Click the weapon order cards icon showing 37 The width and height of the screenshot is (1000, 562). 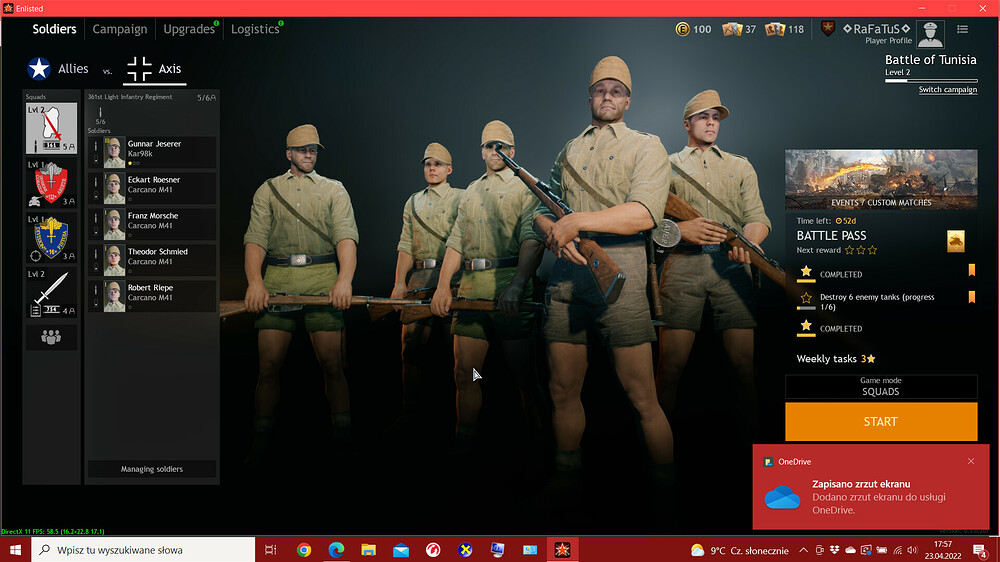[732, 29]
